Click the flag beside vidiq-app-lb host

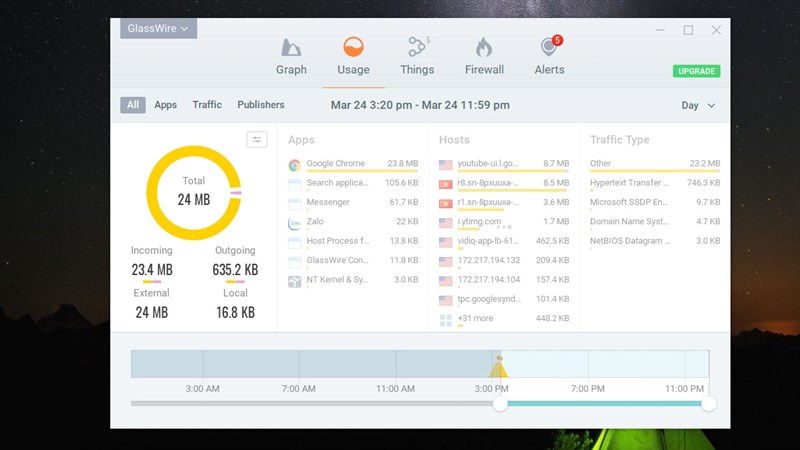click(445, 242)
